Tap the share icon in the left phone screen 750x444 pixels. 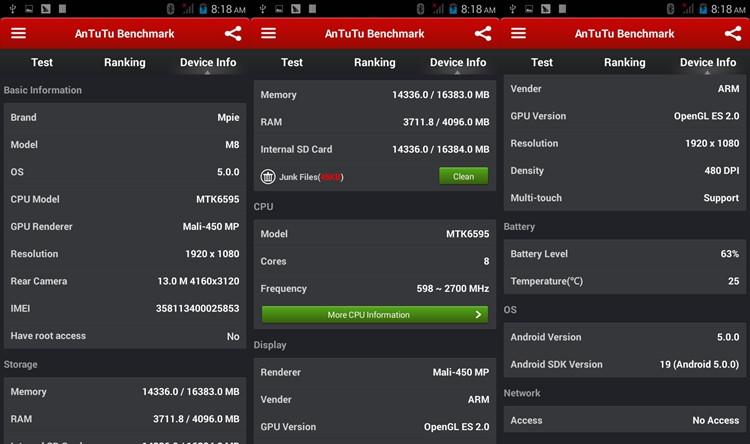[232, 33]
